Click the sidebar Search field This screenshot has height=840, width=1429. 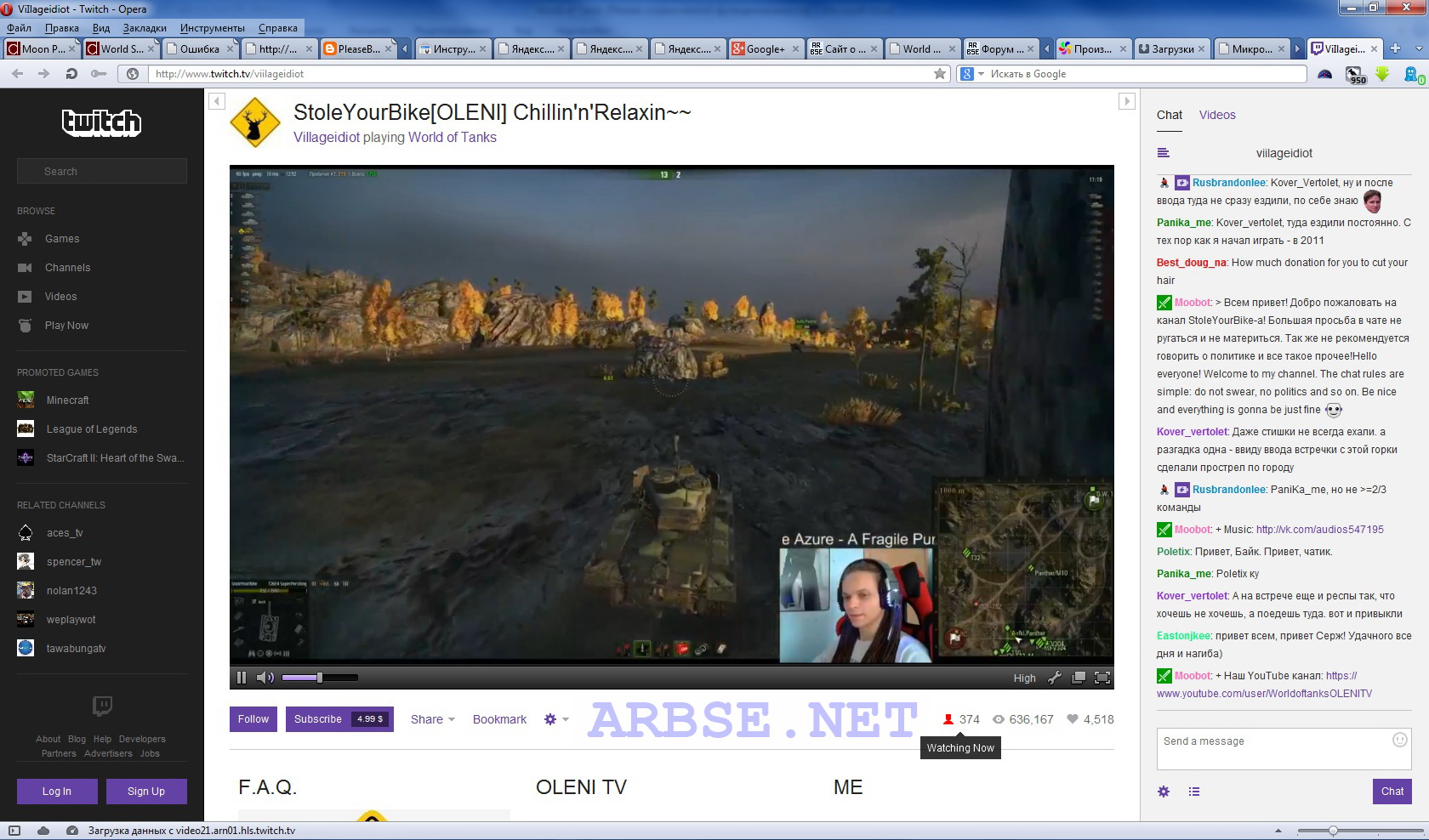pyautogui.click(x=102, y=171)
